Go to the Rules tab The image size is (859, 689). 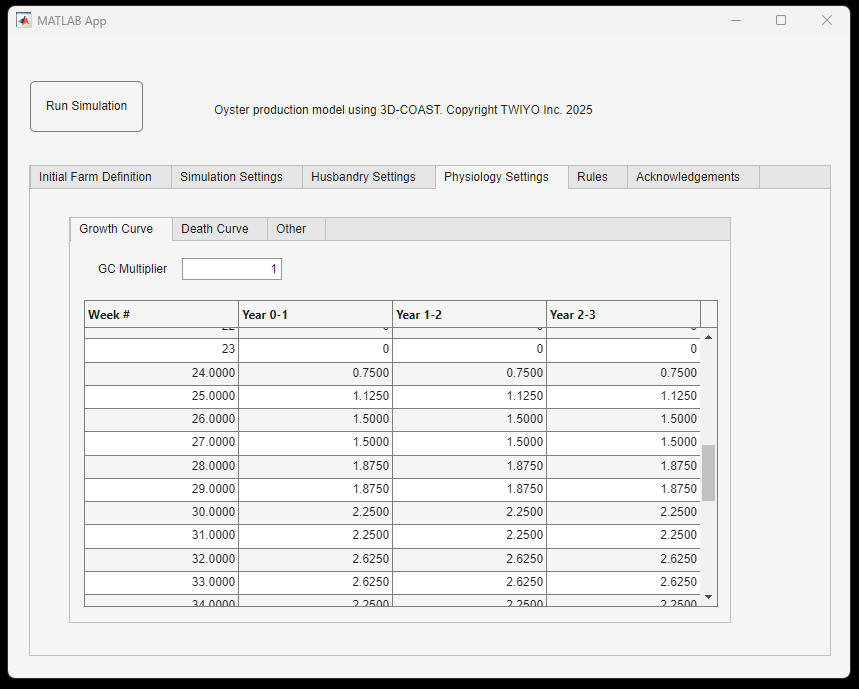pyautogui.click(x=592, y=177)
